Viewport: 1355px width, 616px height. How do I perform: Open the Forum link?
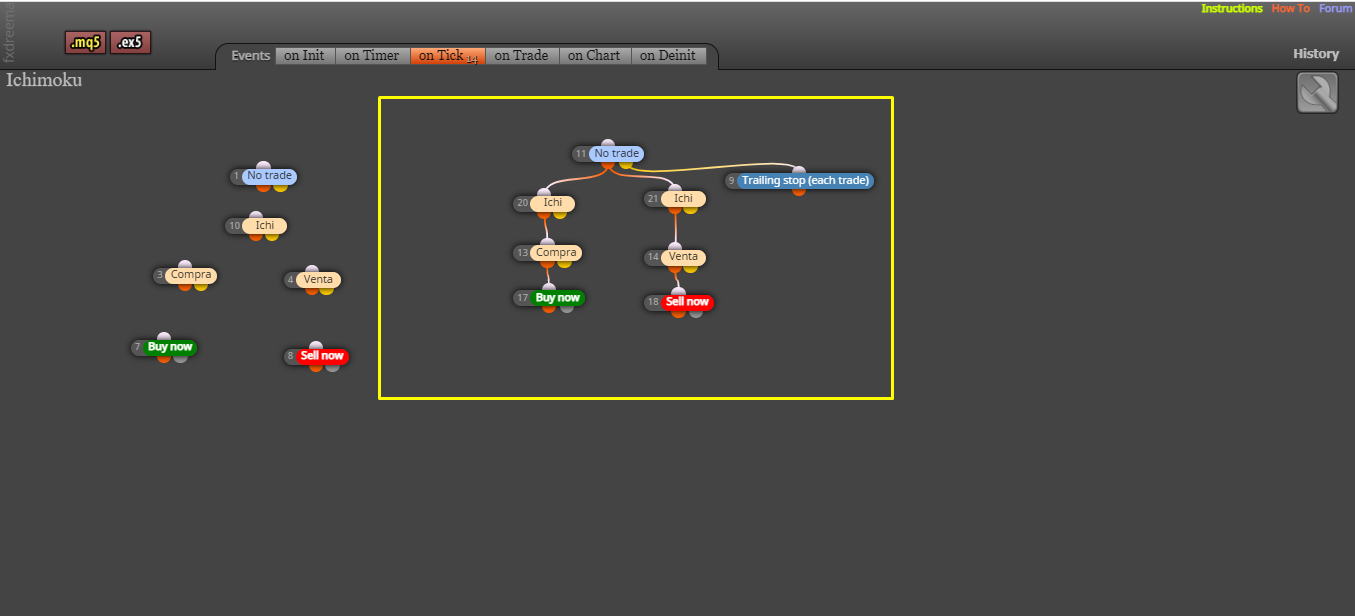[1335, 8]
